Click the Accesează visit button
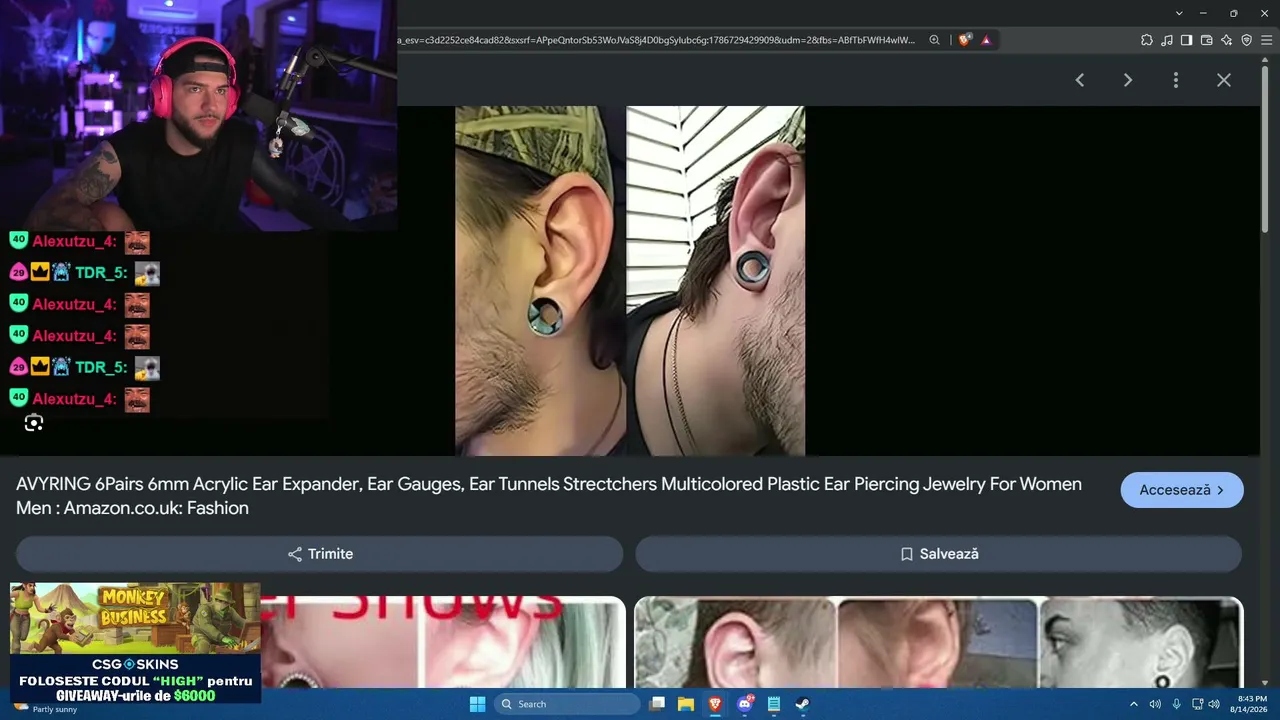1280x720 pixels. [1182, 490]
